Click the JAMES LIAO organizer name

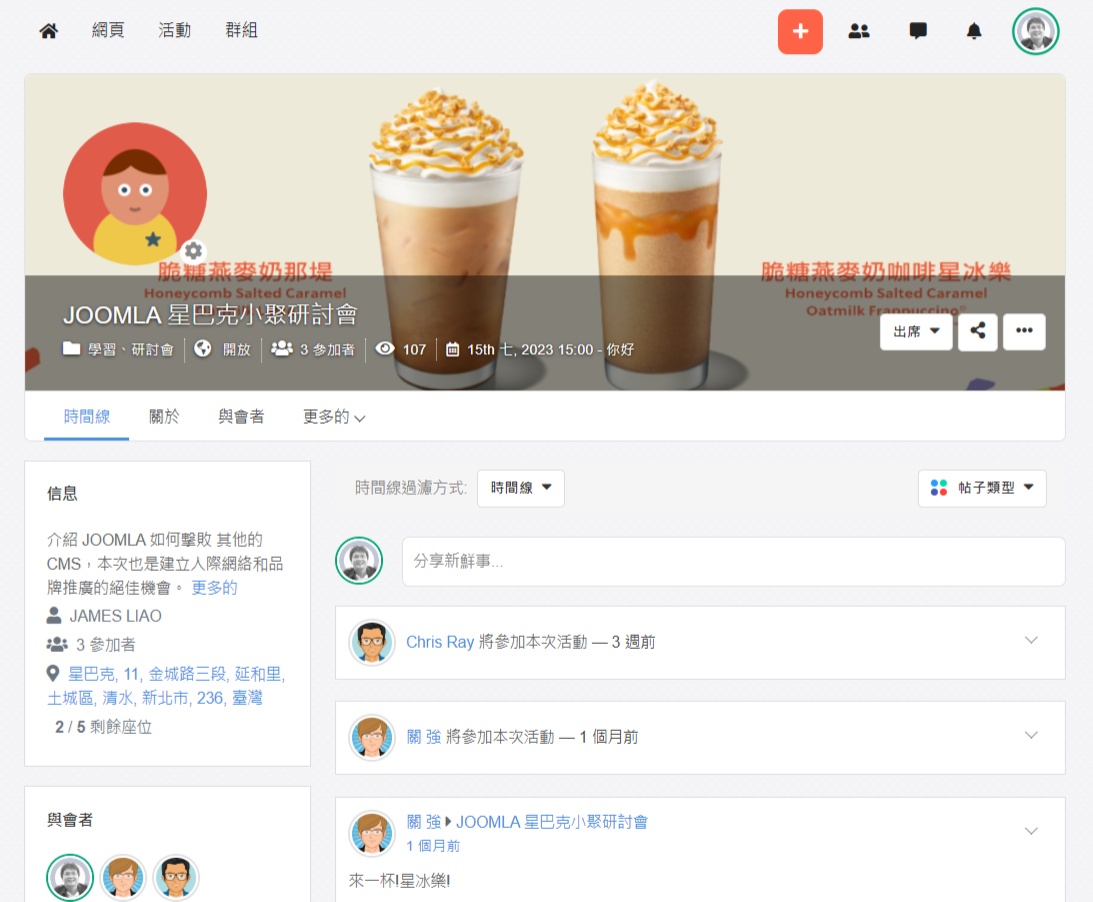point(116,616)
